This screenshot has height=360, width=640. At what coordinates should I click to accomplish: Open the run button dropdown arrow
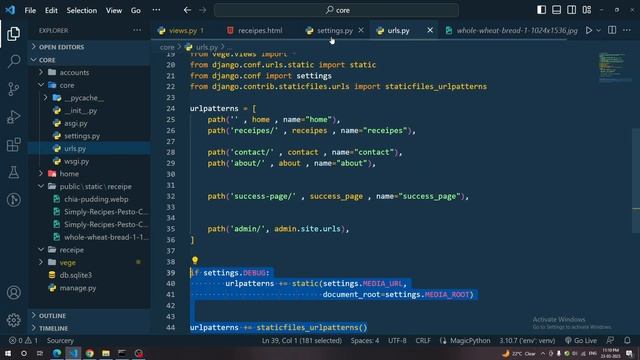click(x=598, y=30)
